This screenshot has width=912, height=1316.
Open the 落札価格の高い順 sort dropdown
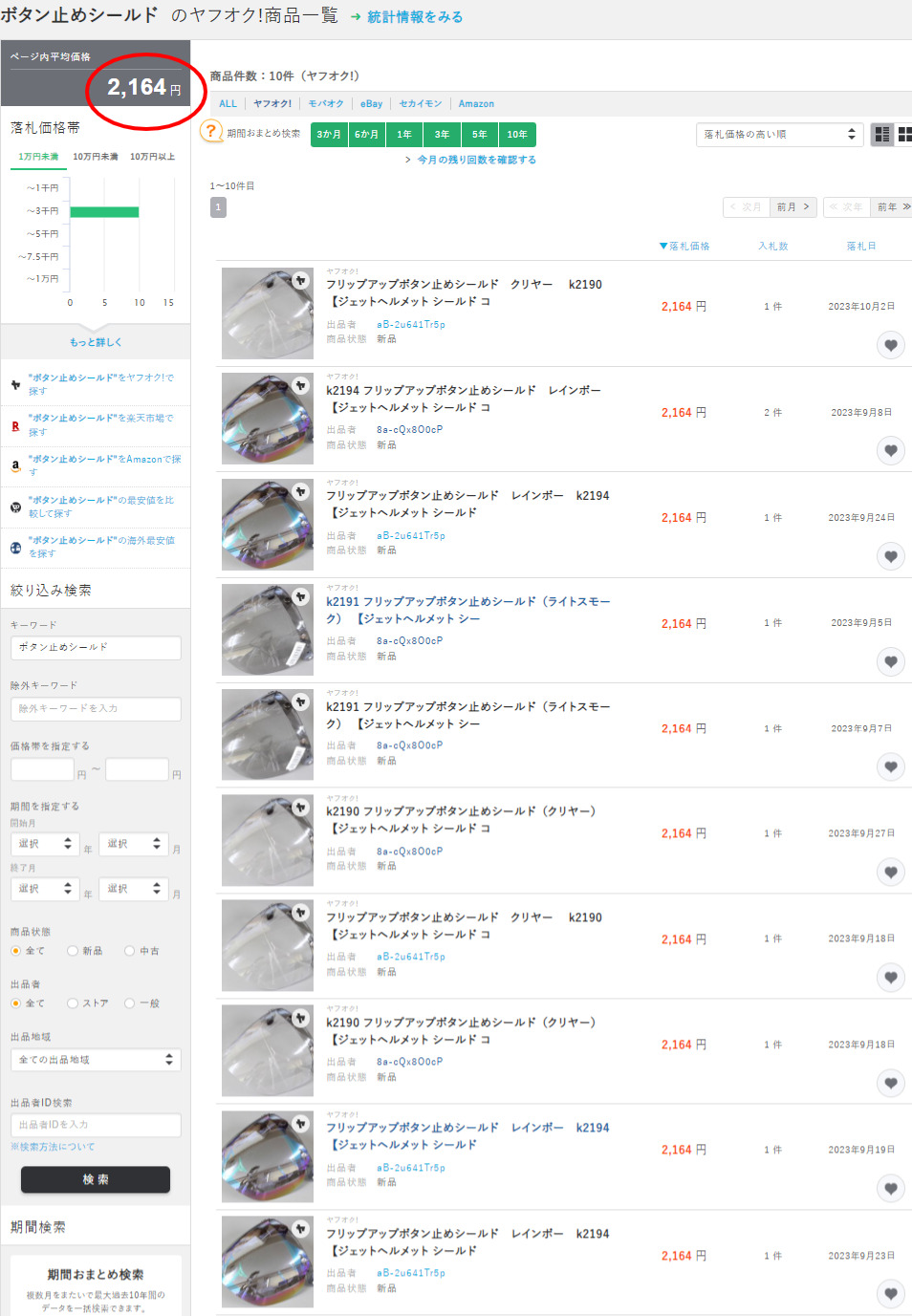coord(779,135)
